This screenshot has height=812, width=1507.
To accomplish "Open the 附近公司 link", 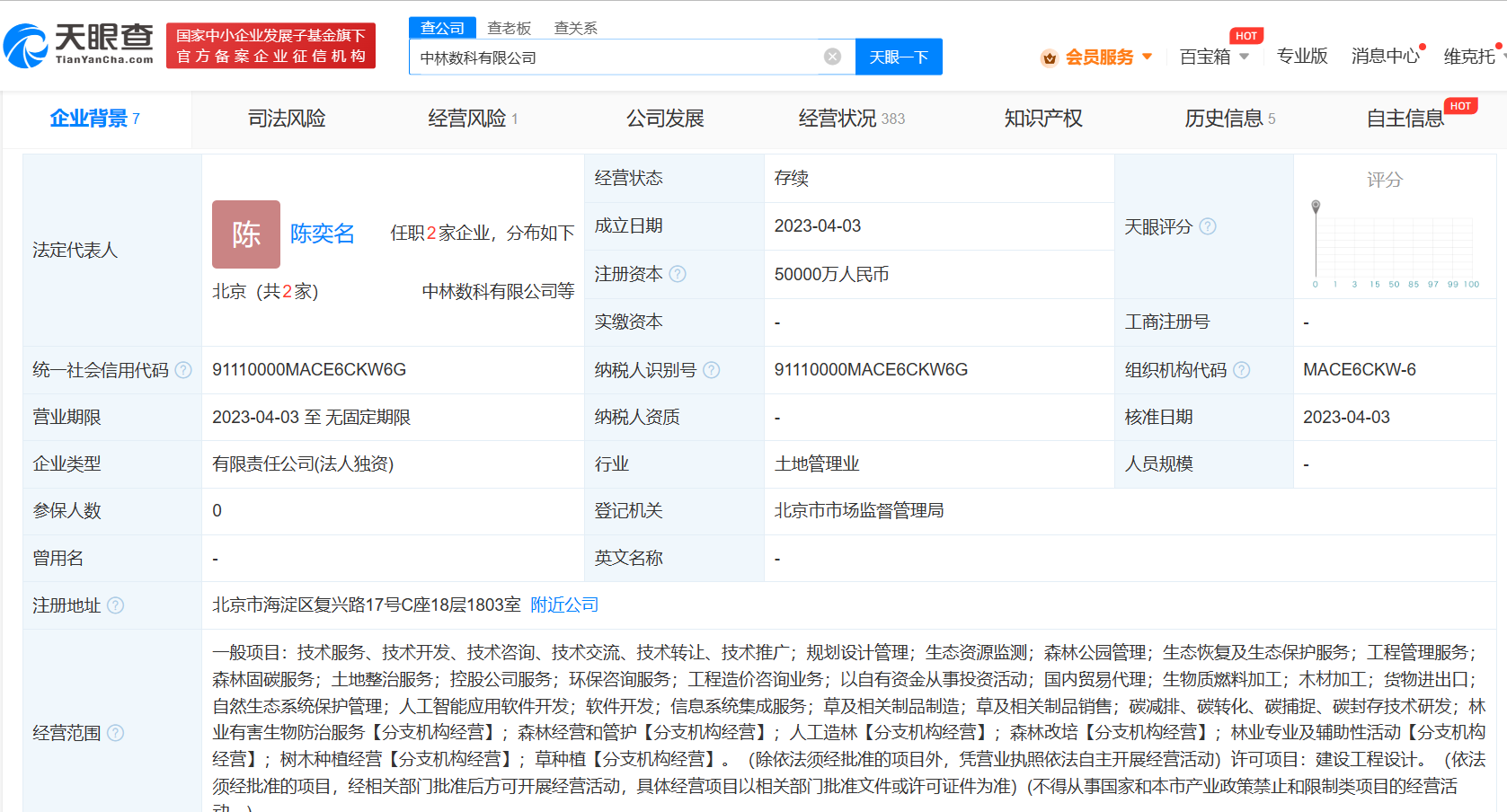I will point(564,605).
